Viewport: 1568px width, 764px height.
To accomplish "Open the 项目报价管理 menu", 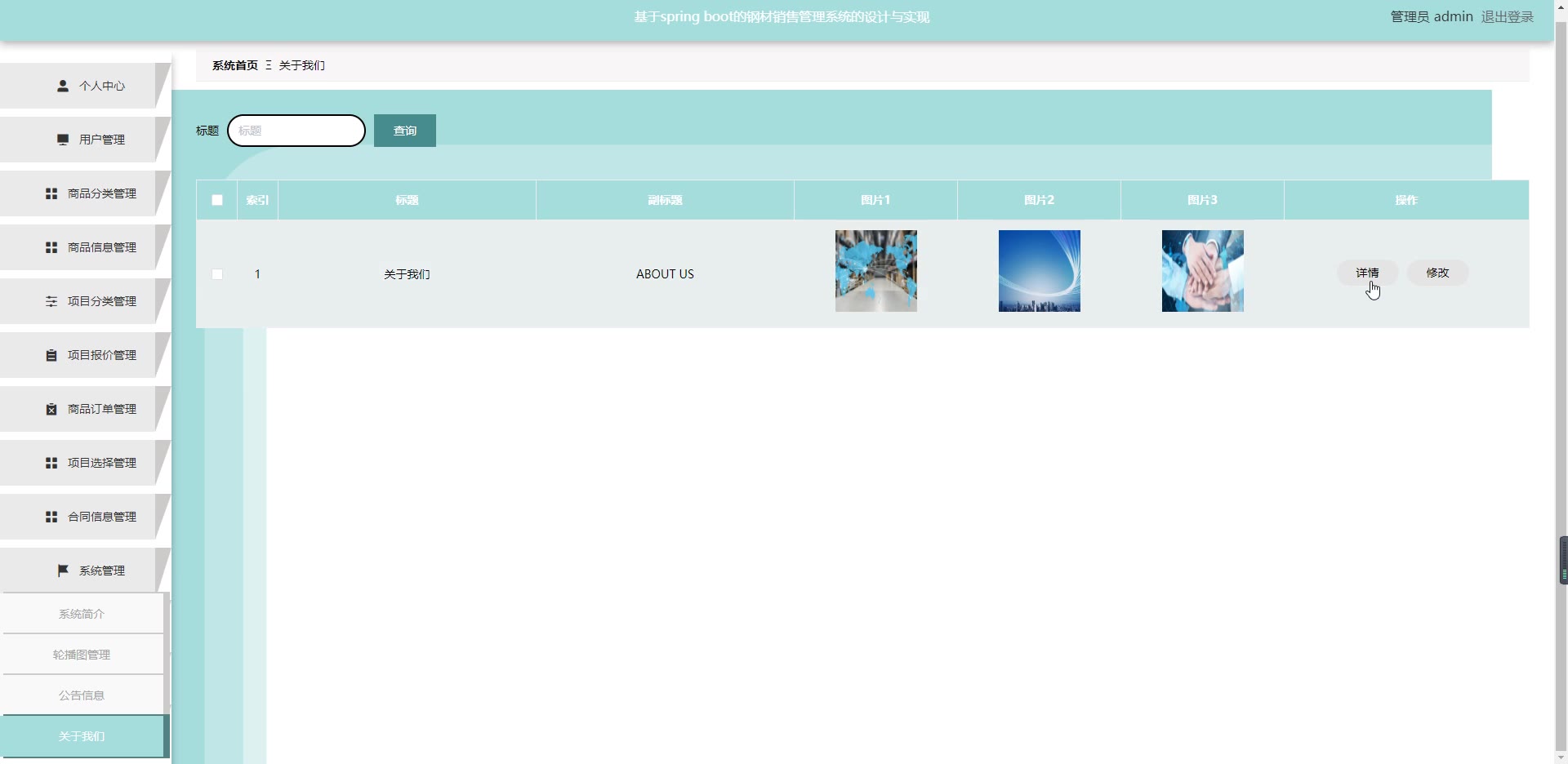I will (85, 355).
